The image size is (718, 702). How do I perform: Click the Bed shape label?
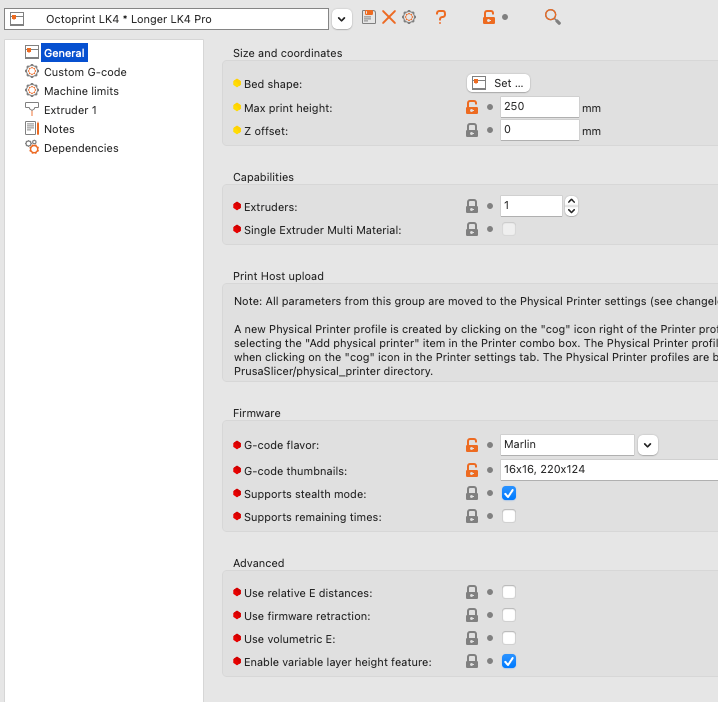point(273,84)
